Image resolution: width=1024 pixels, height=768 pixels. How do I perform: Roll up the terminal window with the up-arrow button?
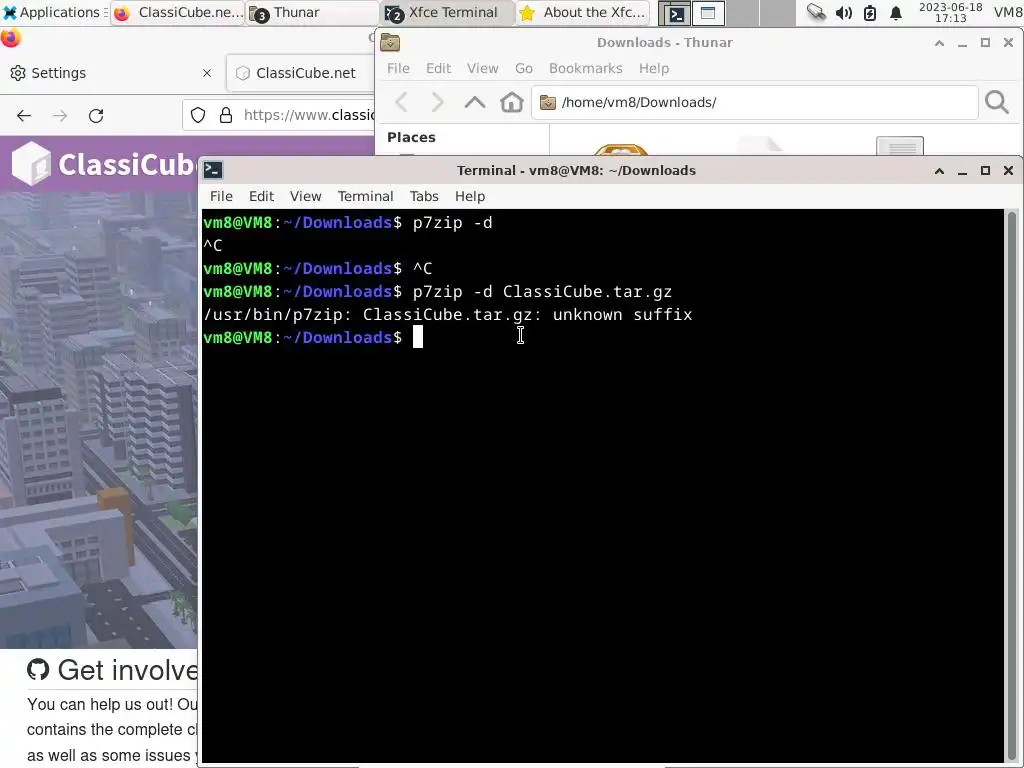click(939, 171)
